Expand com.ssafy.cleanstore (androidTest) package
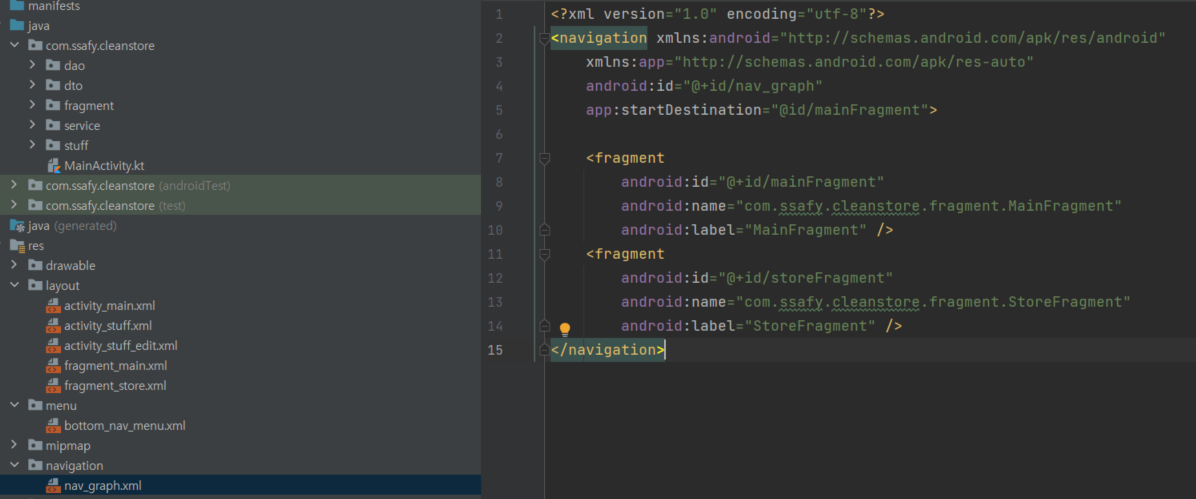The height and width of the screenshot is (499, 1196). coord(14,185)
